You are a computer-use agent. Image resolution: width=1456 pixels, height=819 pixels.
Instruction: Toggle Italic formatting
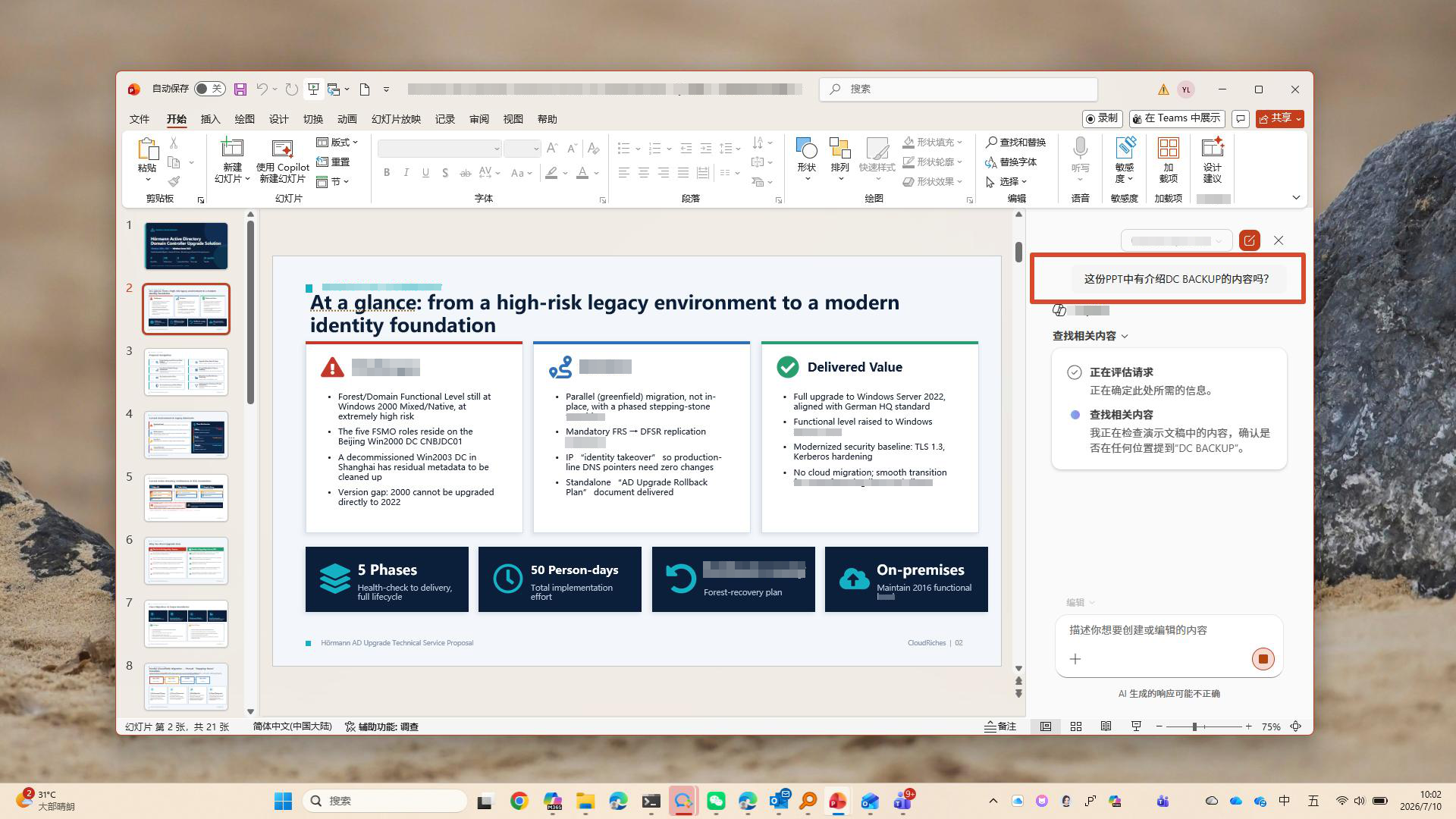pyautogui.click(x=406, y=173)
